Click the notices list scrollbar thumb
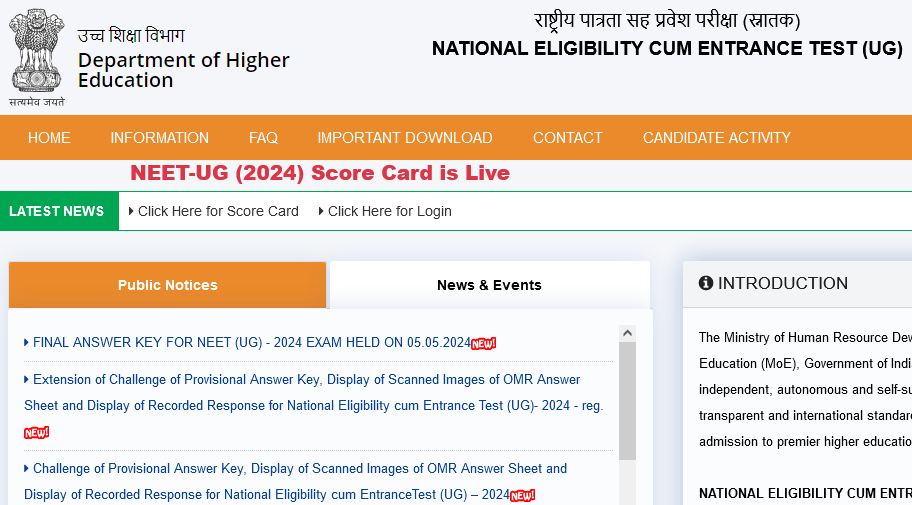Image resolution: width=912 pixels, height=505 pixels. [627, 401]
